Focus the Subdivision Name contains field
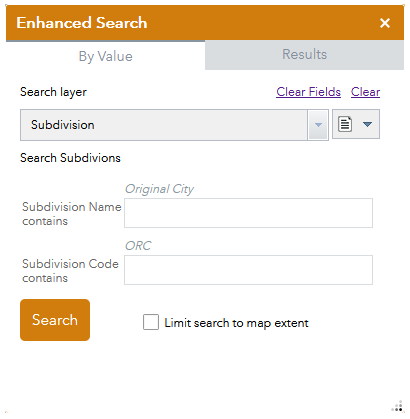This screenshot has width=410, height=419. pos(248,213)
